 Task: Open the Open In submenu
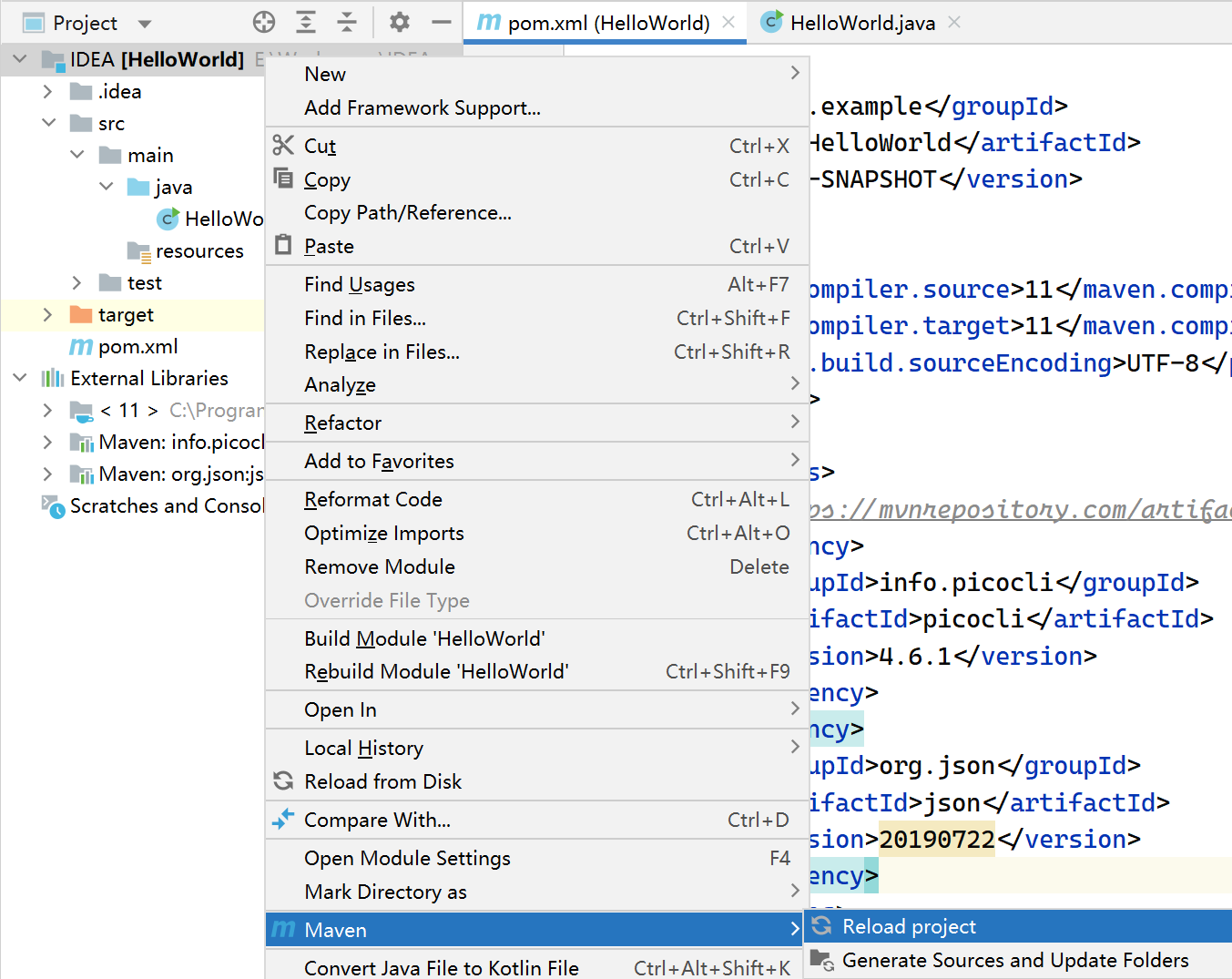pos(537,709)
